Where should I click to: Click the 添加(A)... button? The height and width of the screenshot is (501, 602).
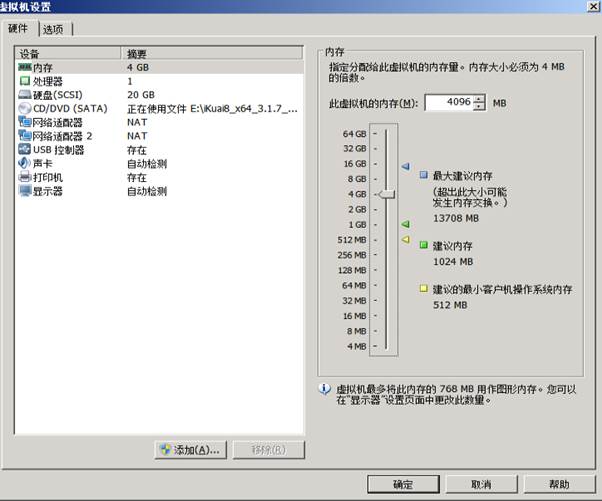click(189, 450)
